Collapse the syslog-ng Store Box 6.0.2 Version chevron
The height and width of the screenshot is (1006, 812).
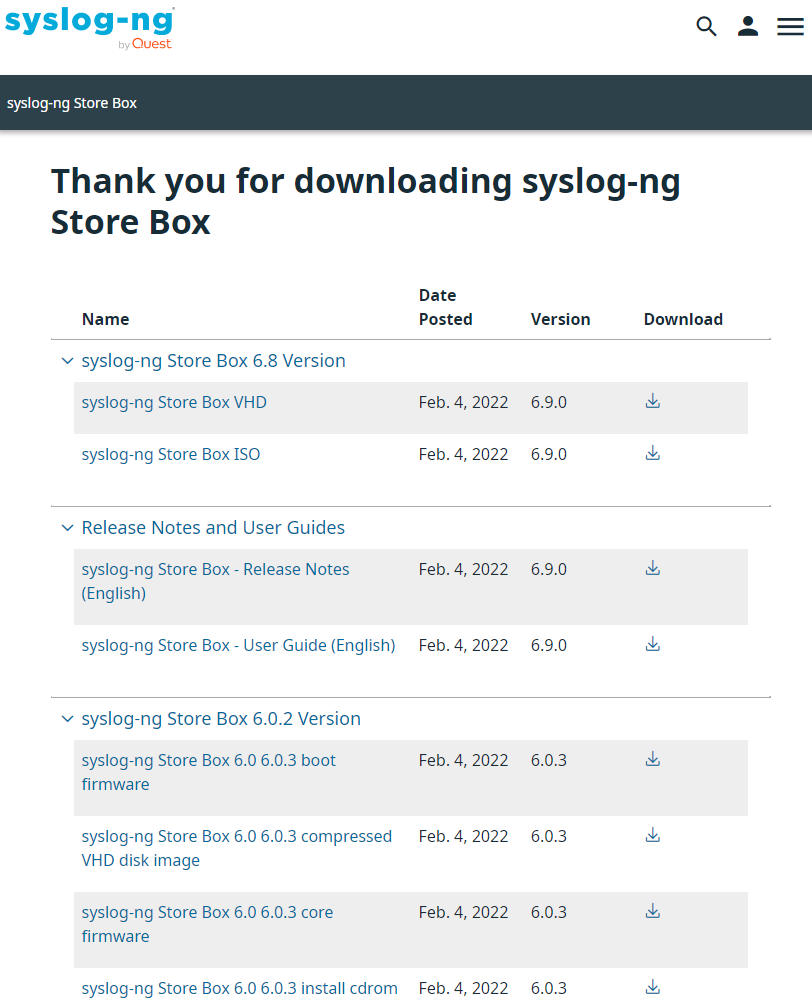(x=67, y=719)
